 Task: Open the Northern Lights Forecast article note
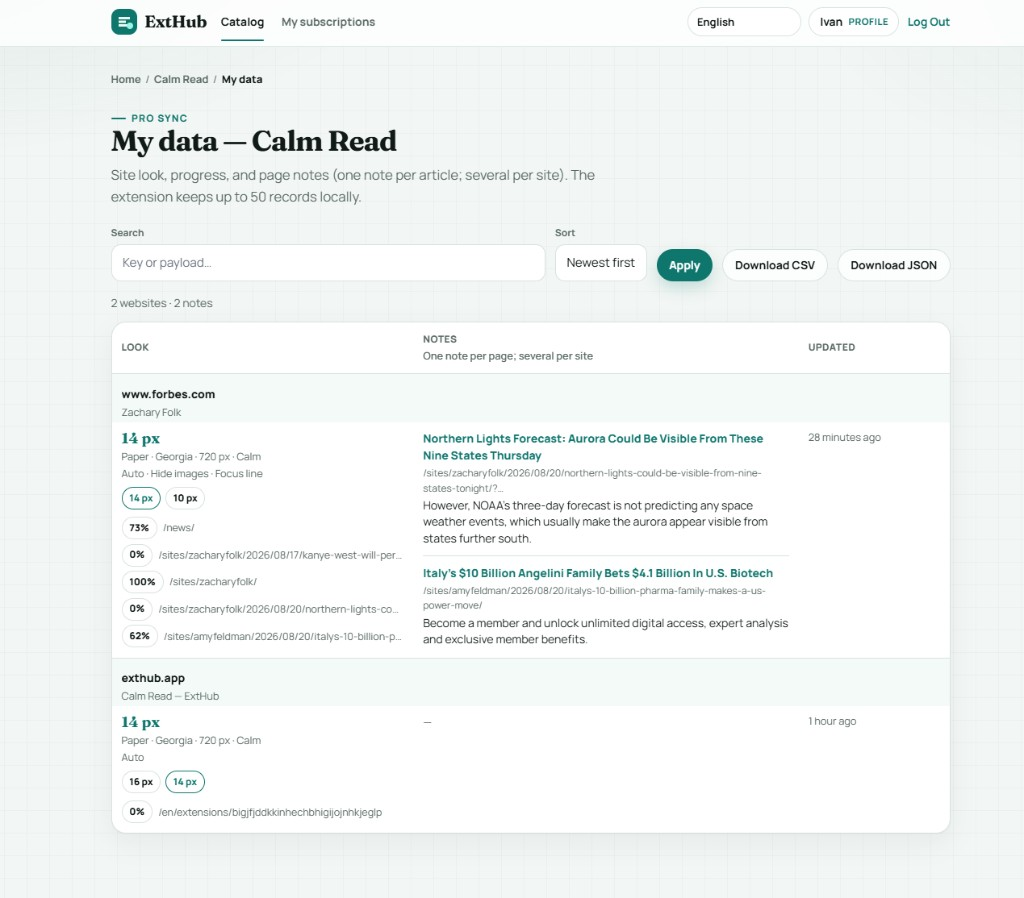(x=593, y=447)
